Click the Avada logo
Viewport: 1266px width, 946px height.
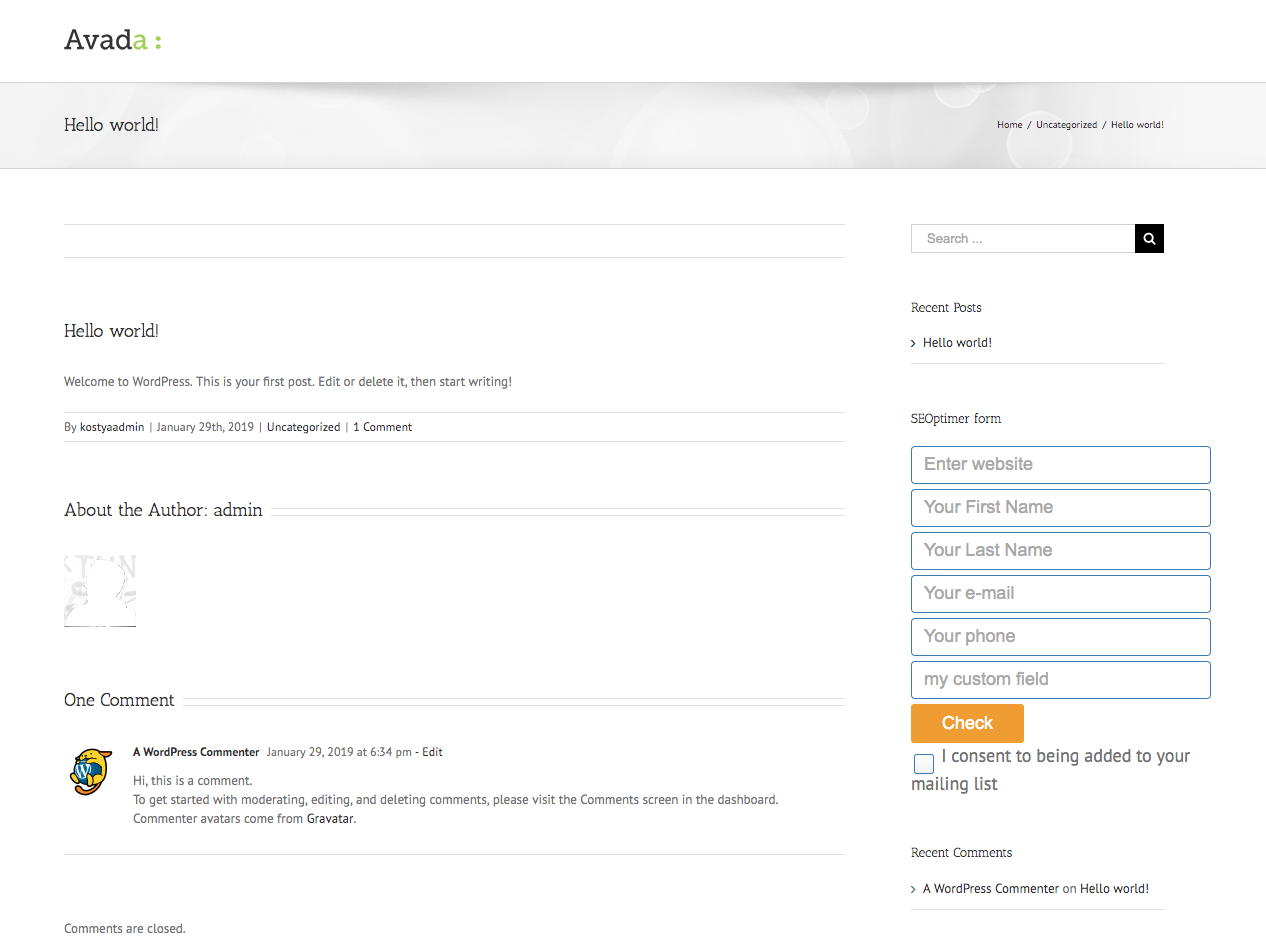[x=112, y=40]
